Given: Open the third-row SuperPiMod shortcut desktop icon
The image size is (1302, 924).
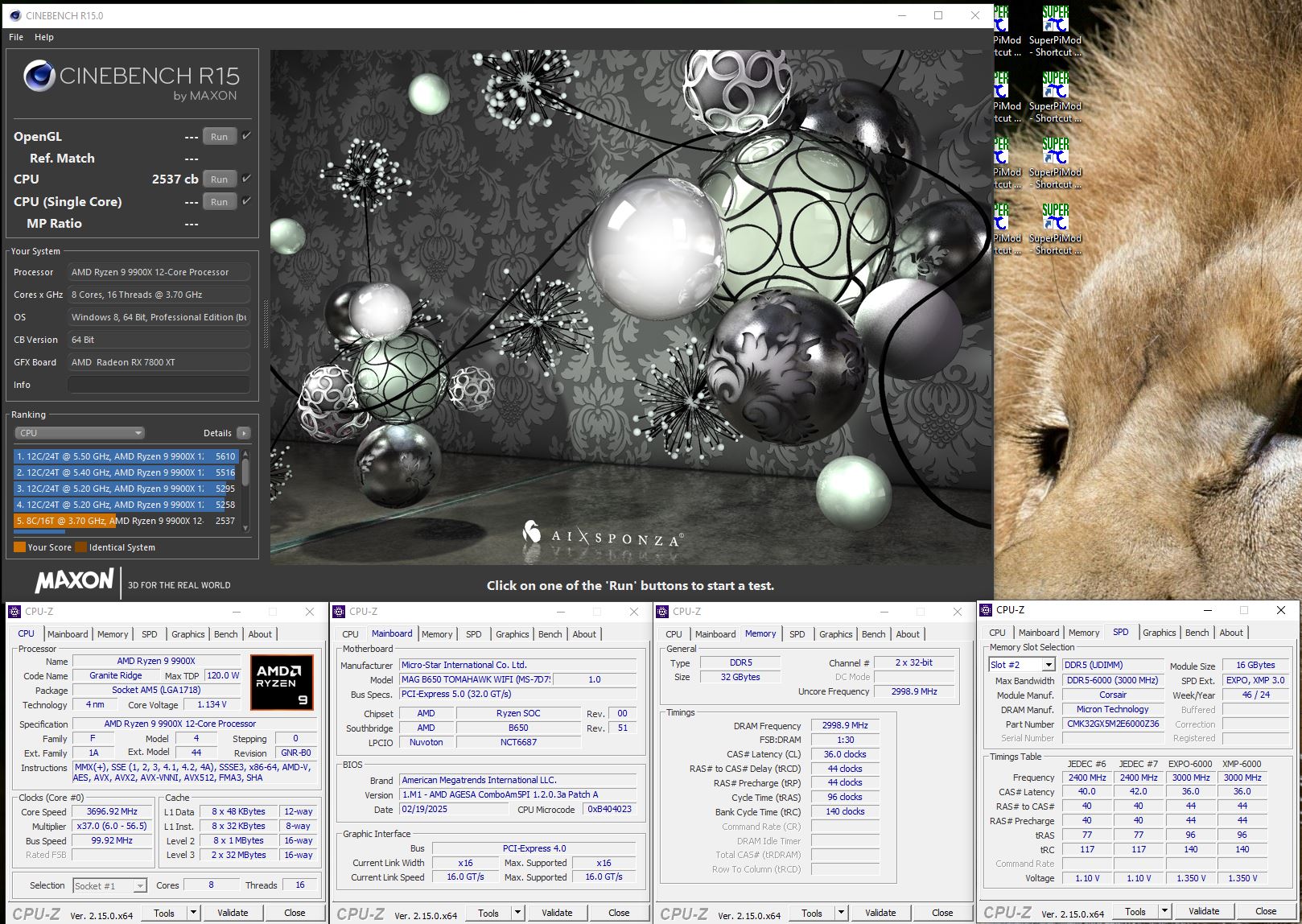Looking at the screenshot, I should pyautogui.click(x=1055, y=164).
